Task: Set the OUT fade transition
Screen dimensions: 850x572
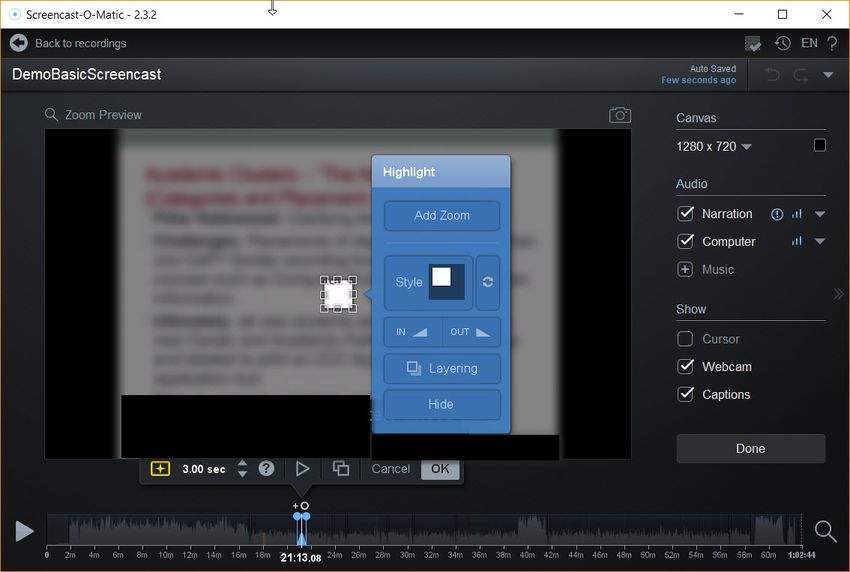Action: (x=471, y=332)
